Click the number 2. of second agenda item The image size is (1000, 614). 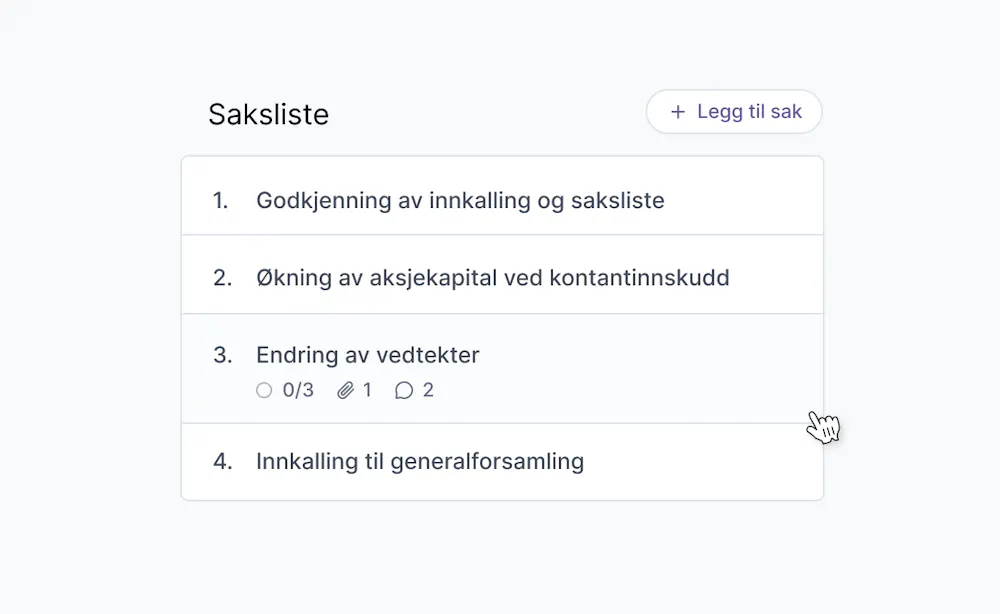point(223,278)
